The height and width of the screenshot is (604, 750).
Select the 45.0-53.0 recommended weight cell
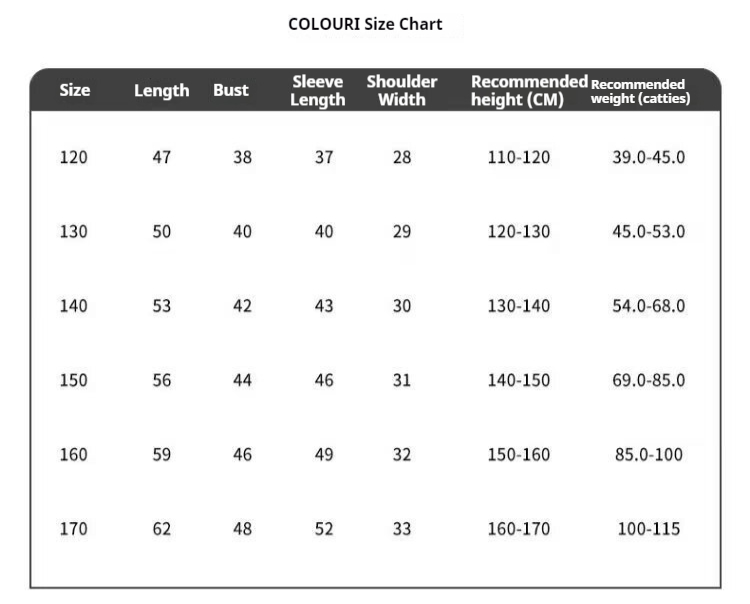pos(649,232)
